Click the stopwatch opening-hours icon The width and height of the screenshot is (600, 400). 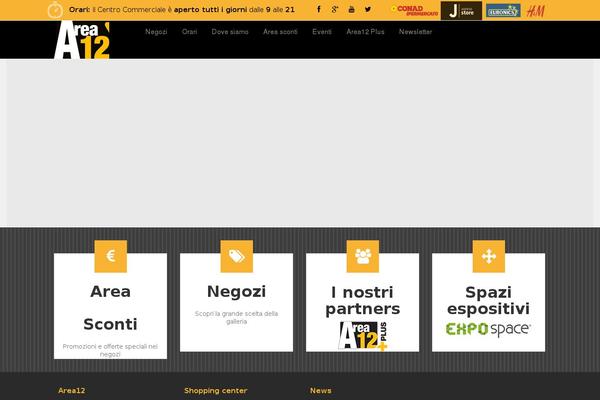[x=55, y=10]
